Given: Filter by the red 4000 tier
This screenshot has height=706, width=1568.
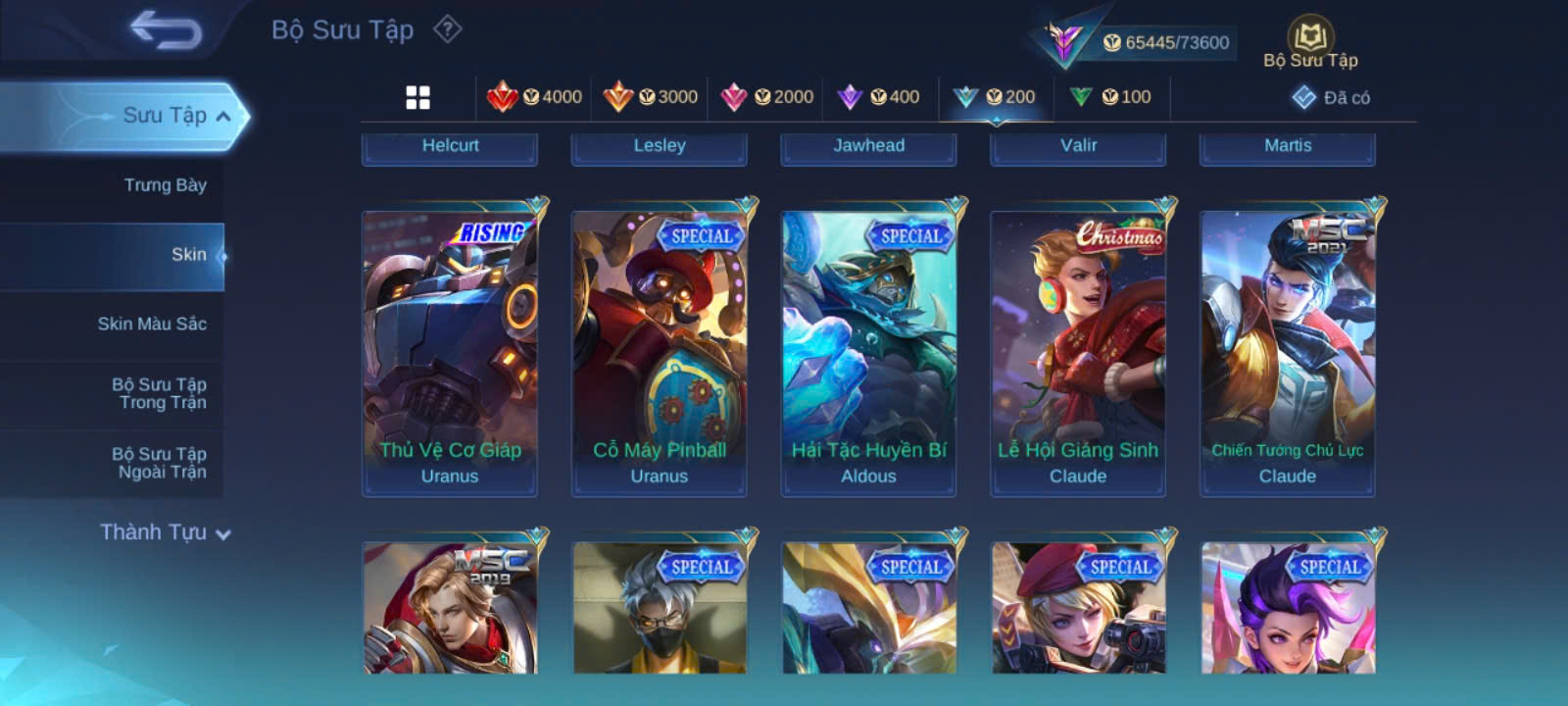Looking at the screenshot, I should coord(535,97).
